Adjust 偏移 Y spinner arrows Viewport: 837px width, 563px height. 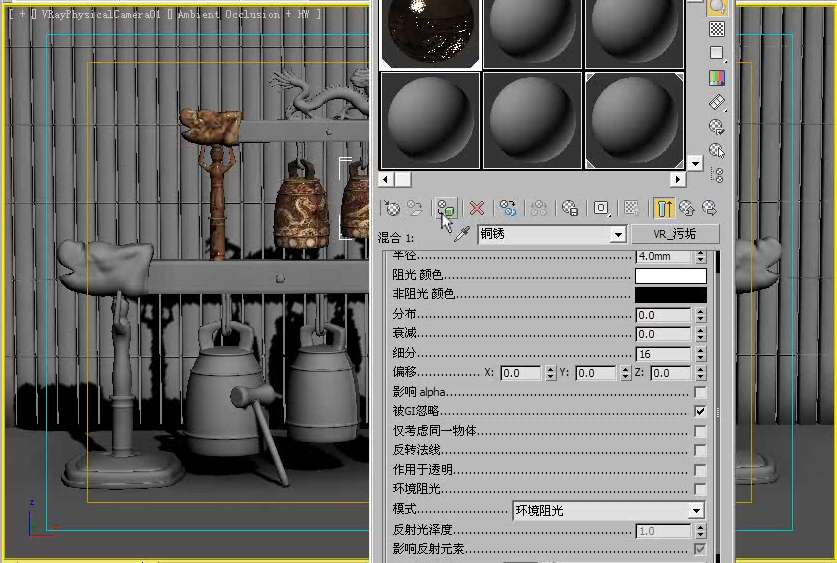coord(626,373)
